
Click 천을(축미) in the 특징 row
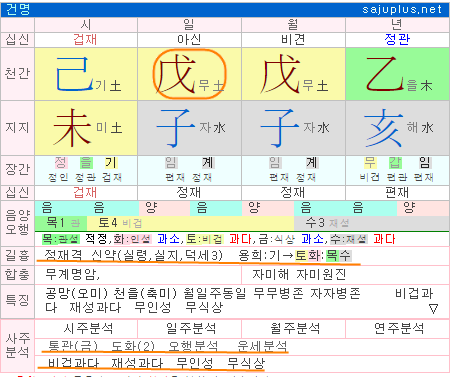[x=145, y=294]
